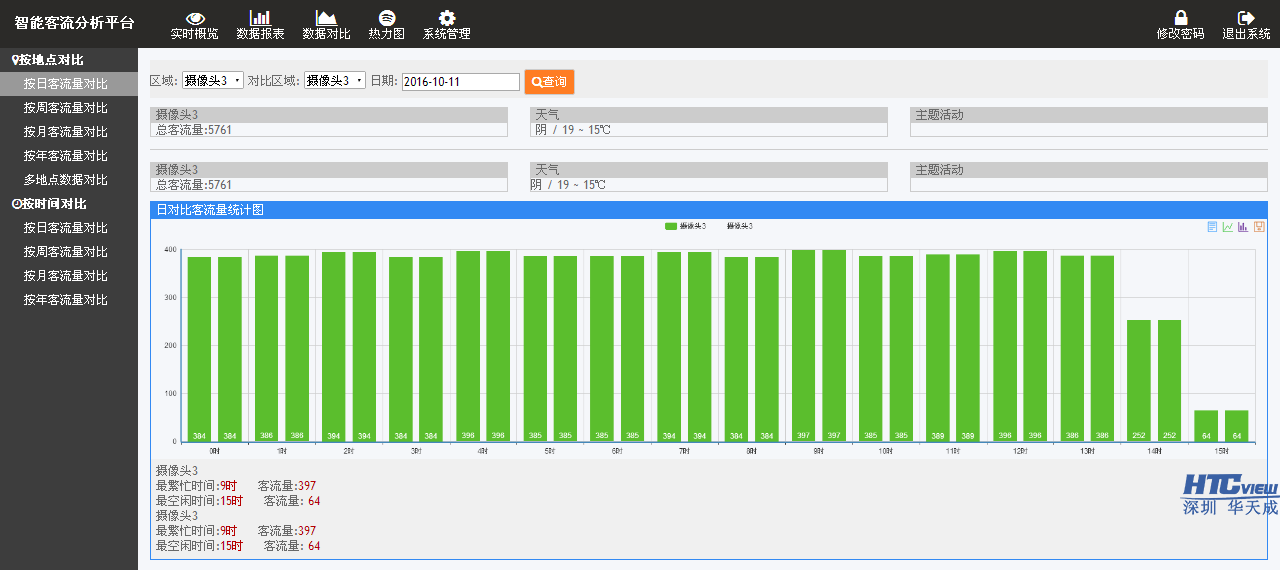The height and width of the screenshot is (570, 1280).
Task: Toggle green 摄像头3 legend series
Action: tap(686, 227)
